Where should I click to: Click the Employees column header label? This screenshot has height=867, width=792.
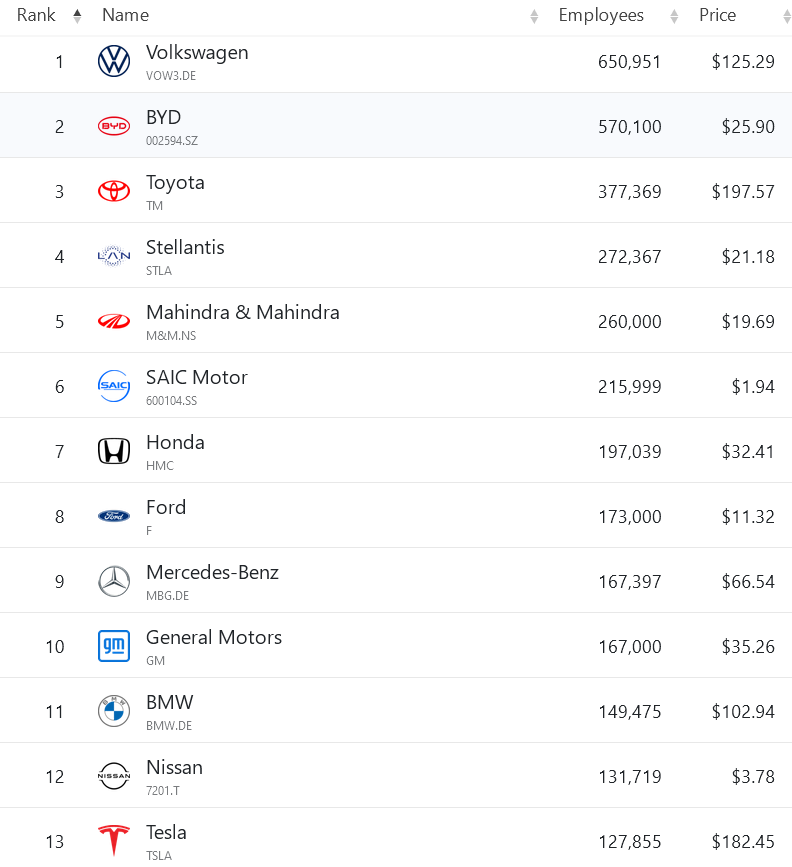click(601, 15)
